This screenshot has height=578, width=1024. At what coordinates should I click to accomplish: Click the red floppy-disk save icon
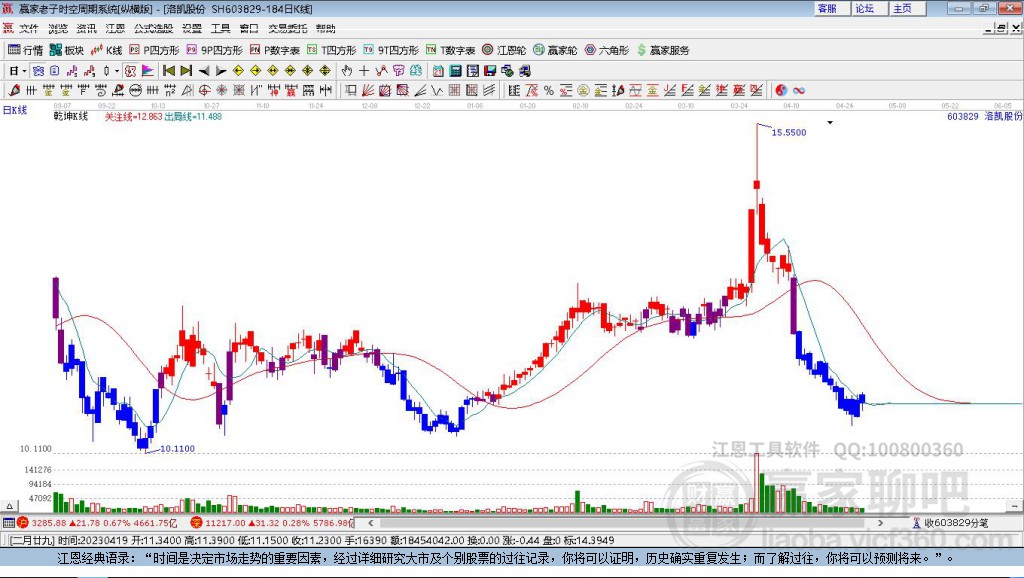pyautogui.click(x=490, y=71)
